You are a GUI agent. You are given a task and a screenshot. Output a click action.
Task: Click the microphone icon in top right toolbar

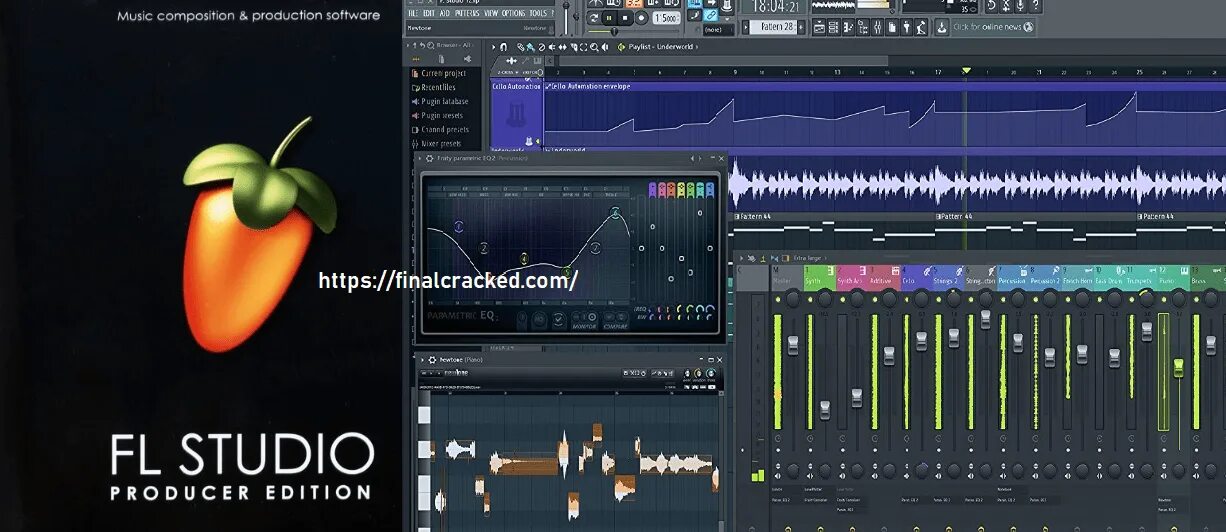coord(1020,6)
